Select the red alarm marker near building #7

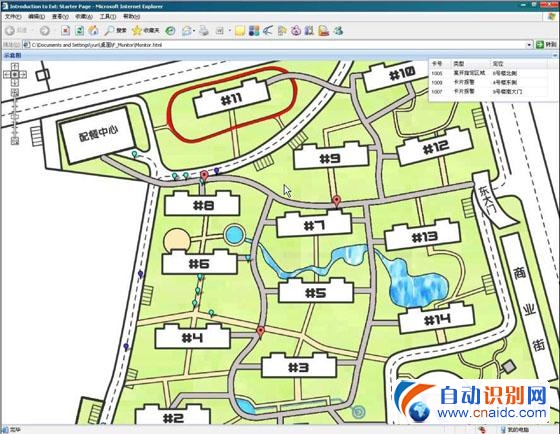(336, 201)
